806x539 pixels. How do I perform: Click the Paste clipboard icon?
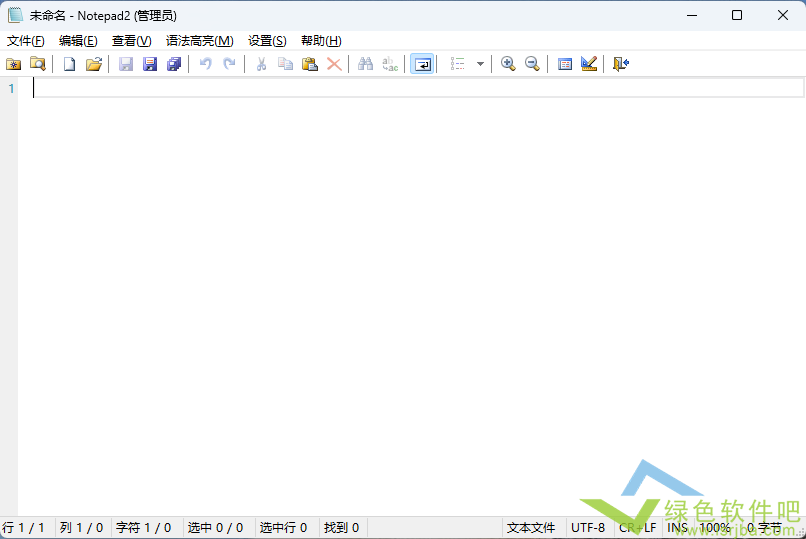point(310,64)
